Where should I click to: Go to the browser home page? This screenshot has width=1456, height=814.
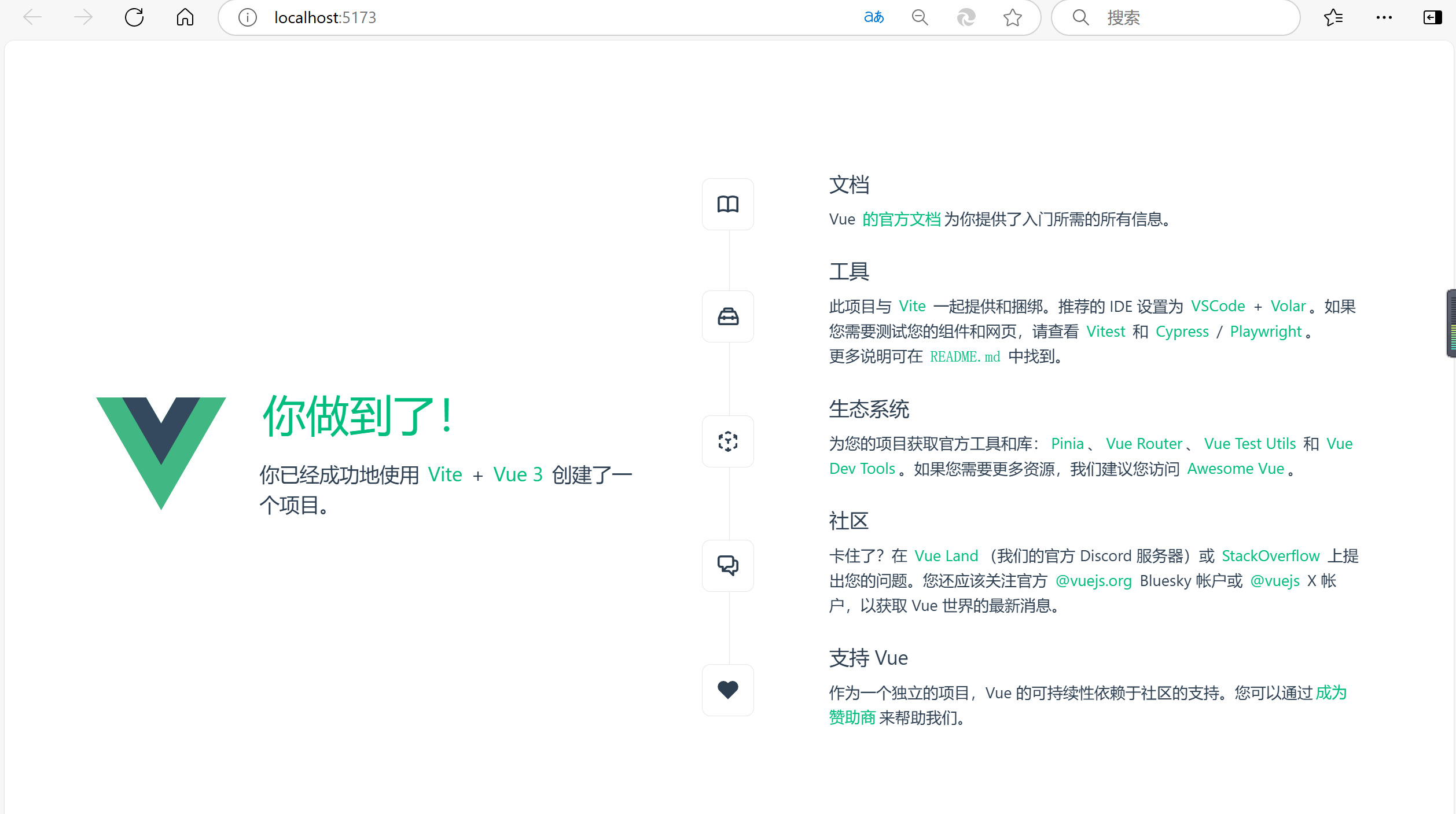[185, 17]
